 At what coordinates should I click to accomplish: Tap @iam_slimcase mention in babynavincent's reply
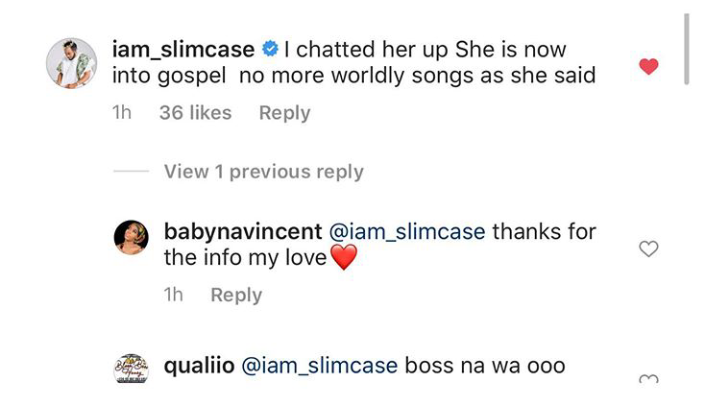[407, 231]
